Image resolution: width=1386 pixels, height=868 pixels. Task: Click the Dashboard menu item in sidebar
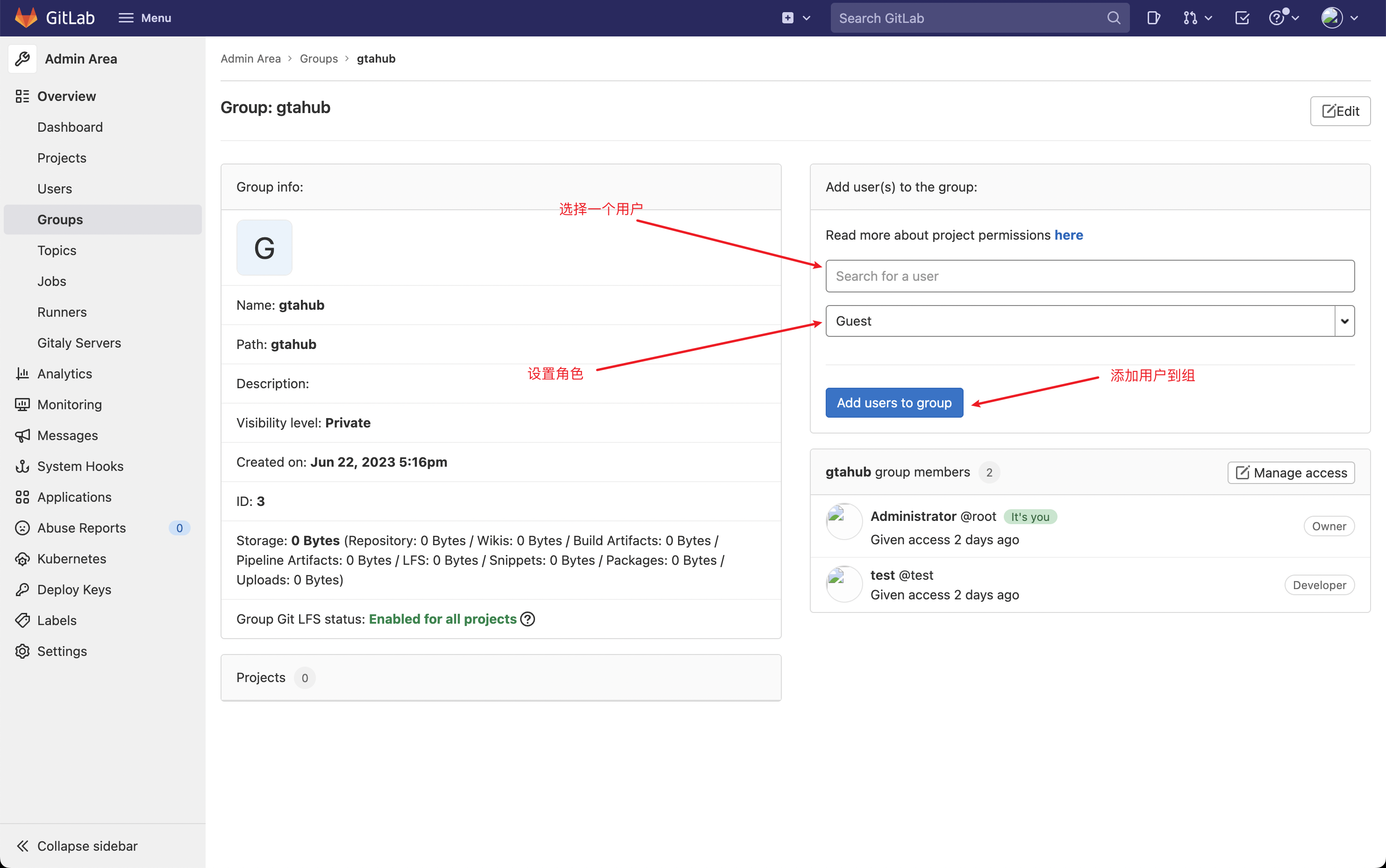coord(70,127)
